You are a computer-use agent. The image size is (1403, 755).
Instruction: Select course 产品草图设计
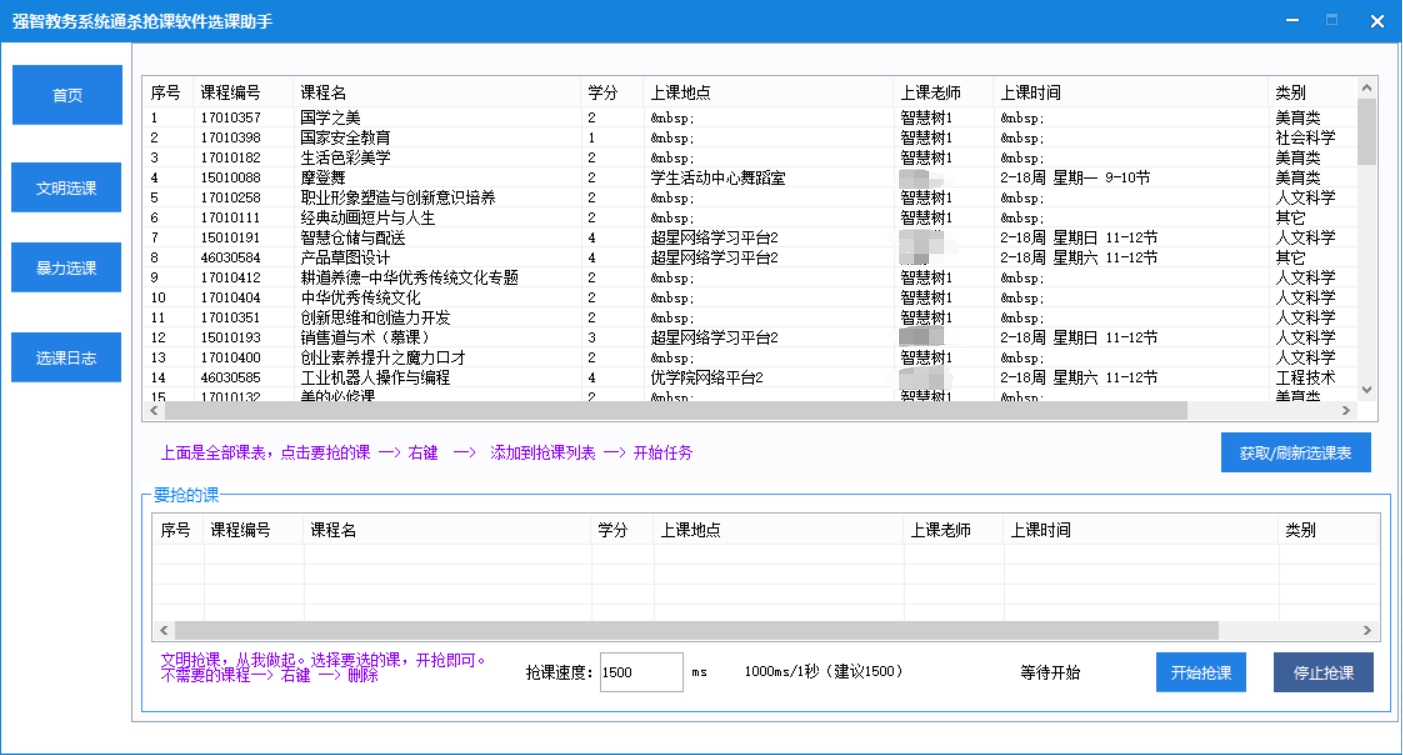pos(345,258)
